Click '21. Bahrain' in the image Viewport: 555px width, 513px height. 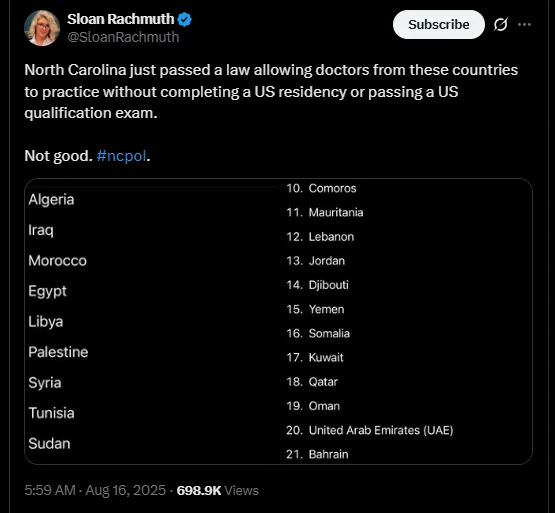coord(317,454)
